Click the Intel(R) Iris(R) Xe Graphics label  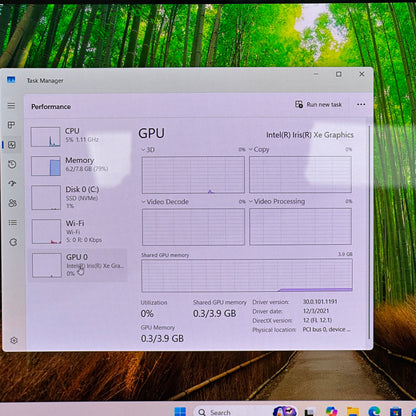pos(310,135)
